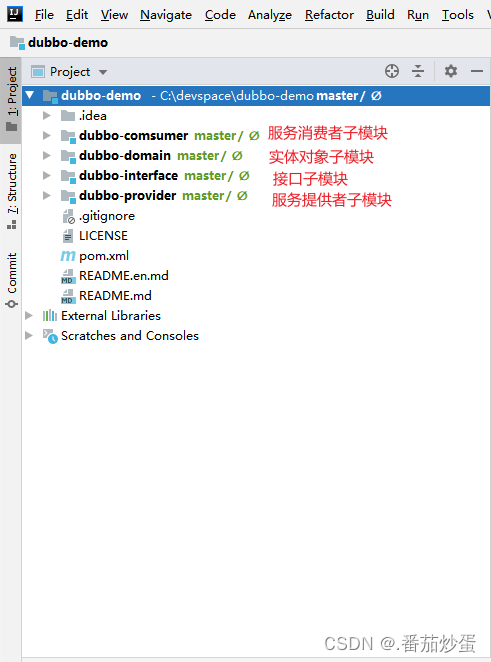Open the Navigate menu
The width and height of the screenshot is (491, 662).
click(166, 15)
